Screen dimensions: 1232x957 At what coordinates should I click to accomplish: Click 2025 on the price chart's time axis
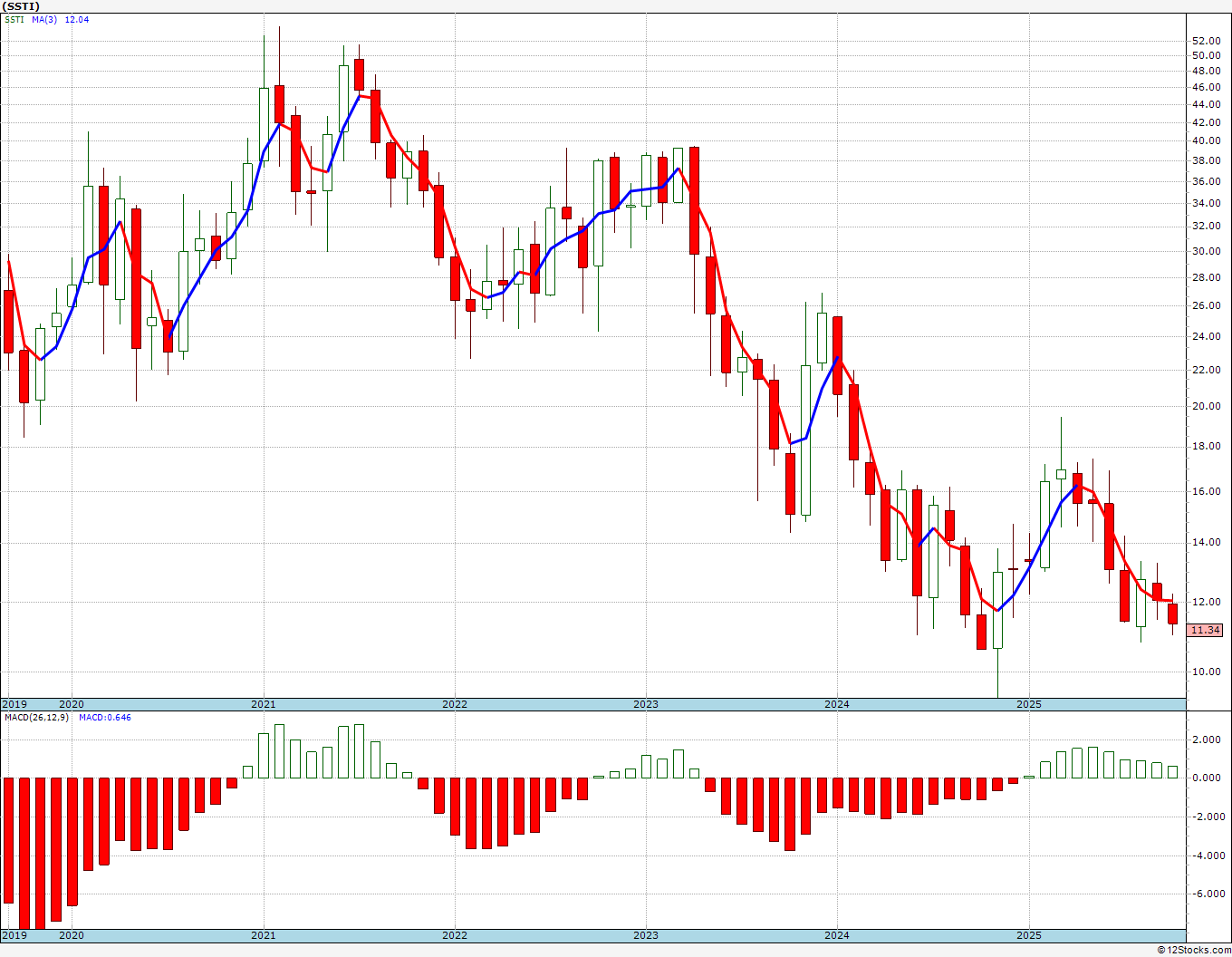[x=1029, y=704]
